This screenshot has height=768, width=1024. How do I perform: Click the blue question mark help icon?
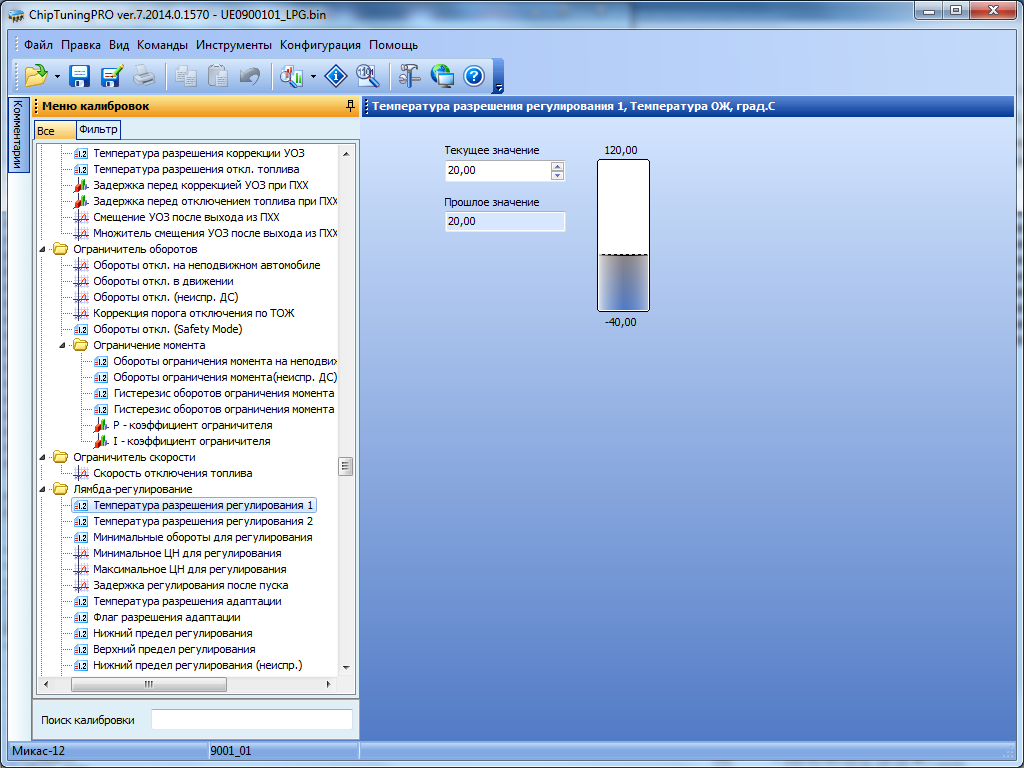coord(474,75)
